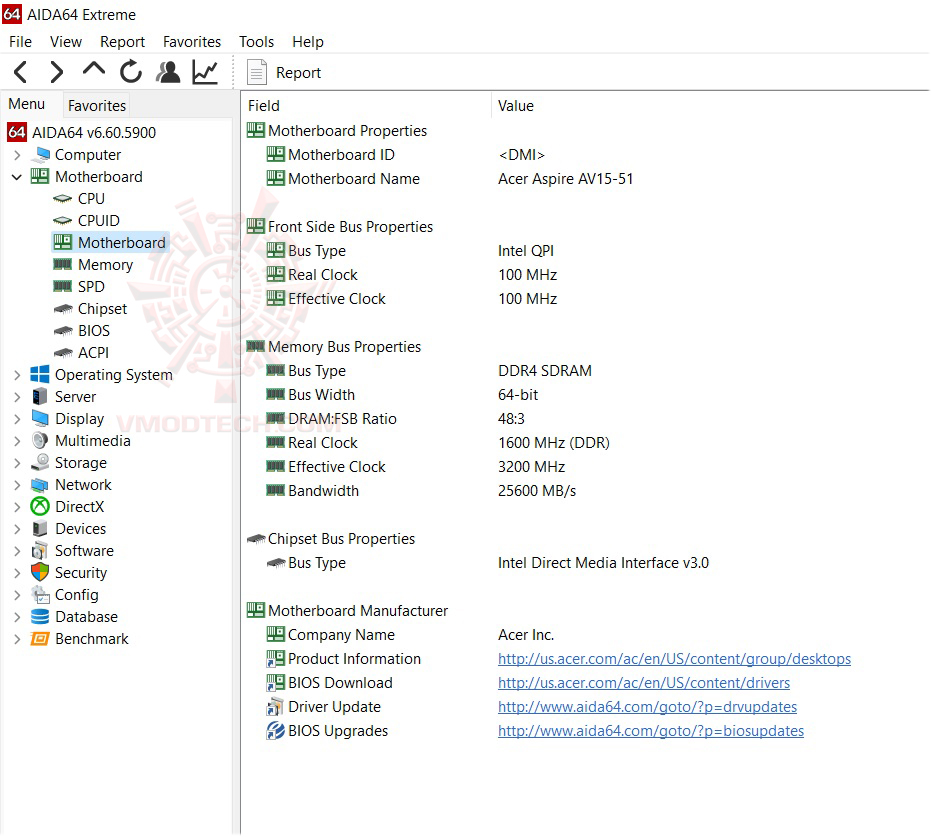Click the Network icon in tree
Image resolution: width=932 pixels, height=837 pixels.
coord(40,485)
